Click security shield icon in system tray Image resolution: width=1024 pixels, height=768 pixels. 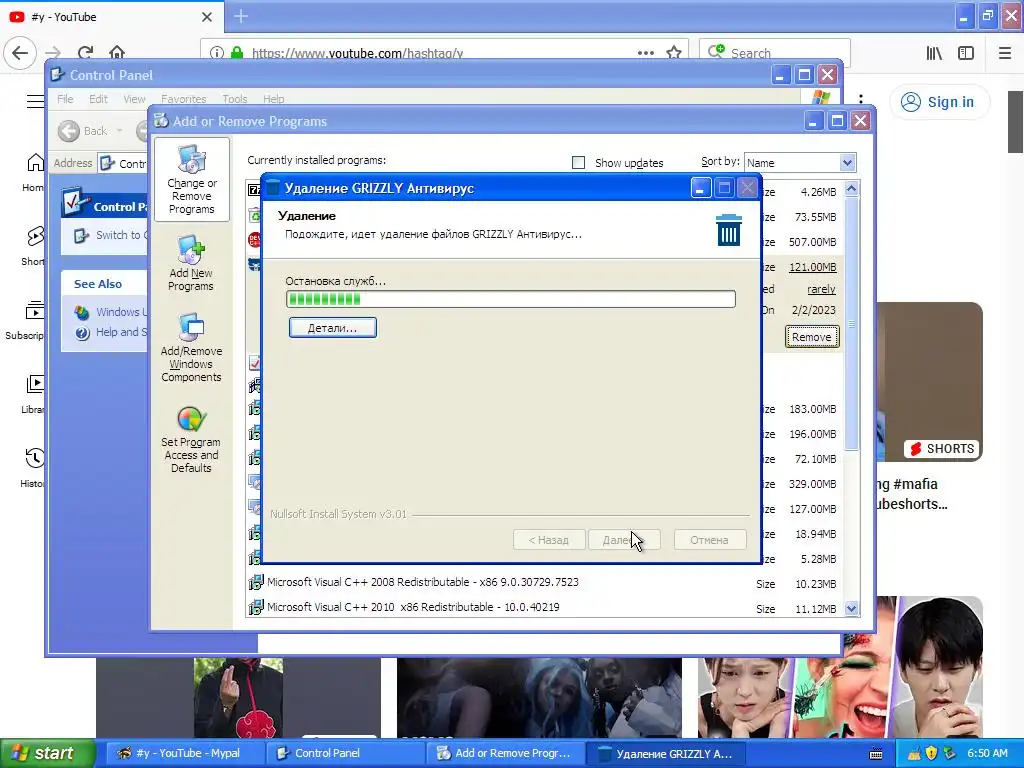pyautogui.click(x=931, y=753)
